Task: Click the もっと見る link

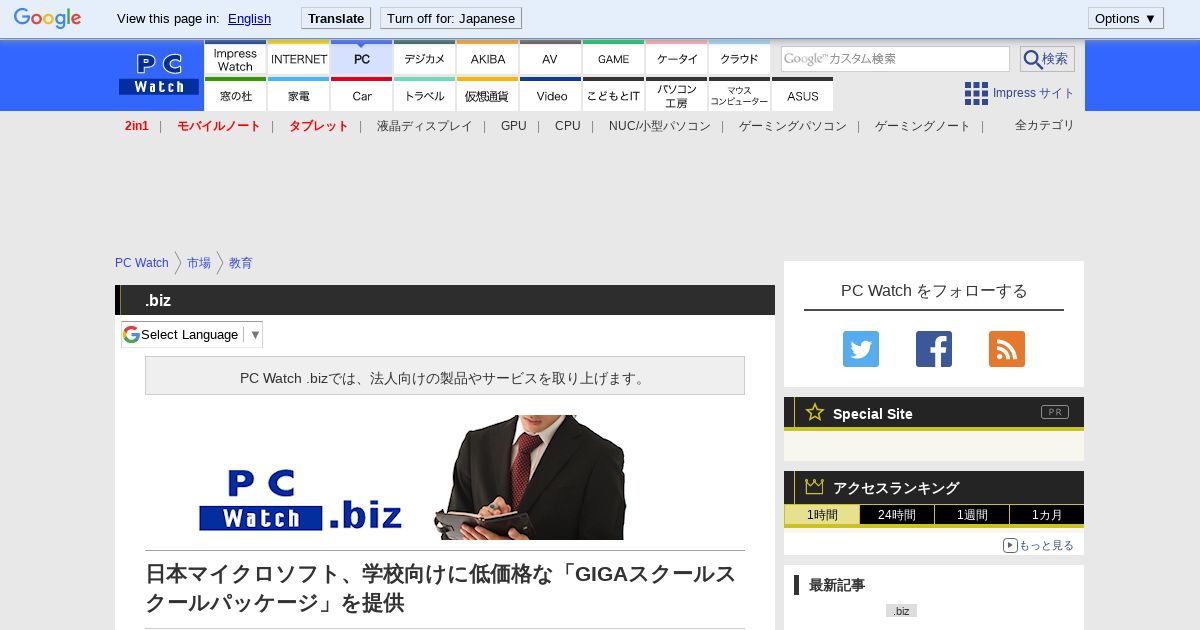Action: click(x=1046, y=545)
